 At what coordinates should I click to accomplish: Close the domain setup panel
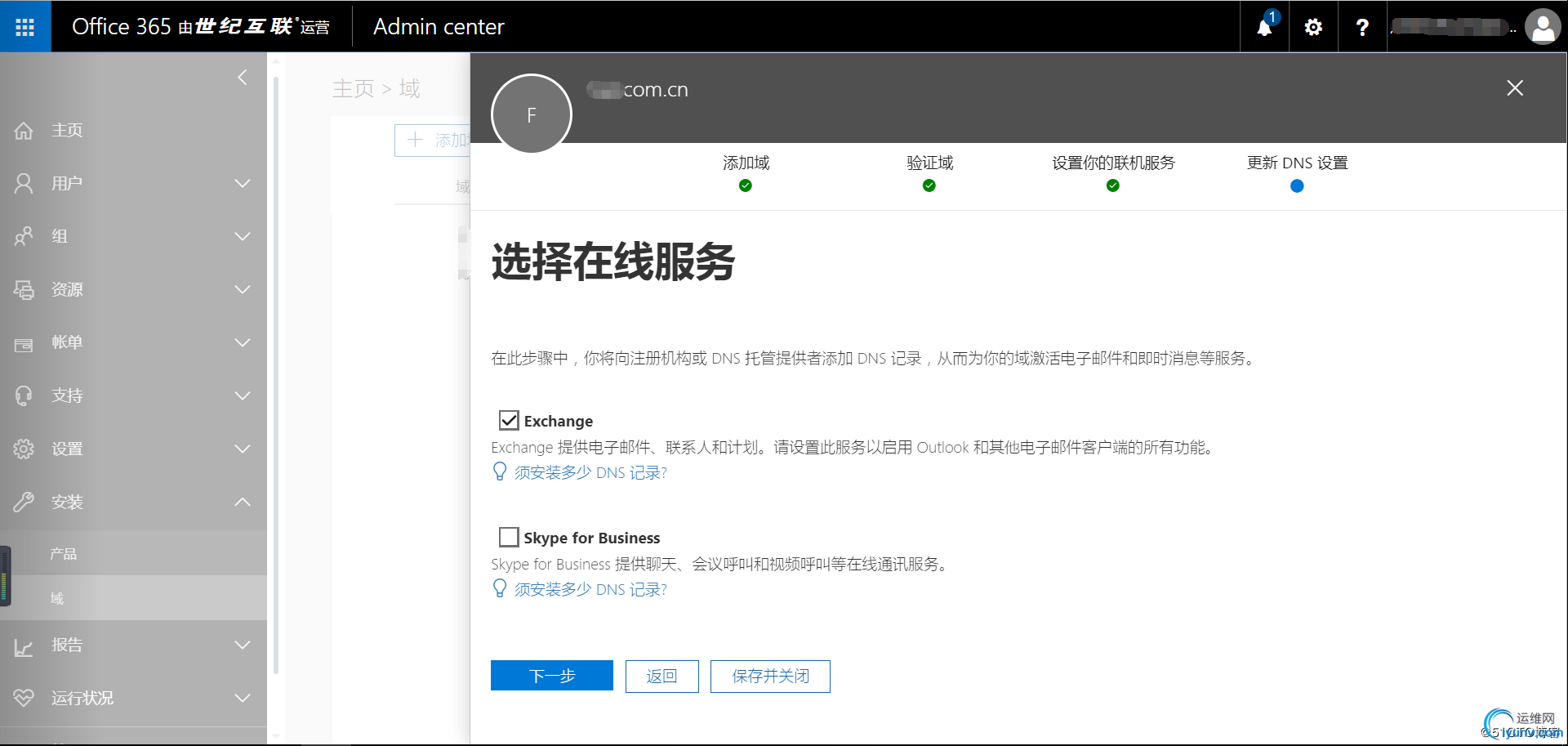1515,88
